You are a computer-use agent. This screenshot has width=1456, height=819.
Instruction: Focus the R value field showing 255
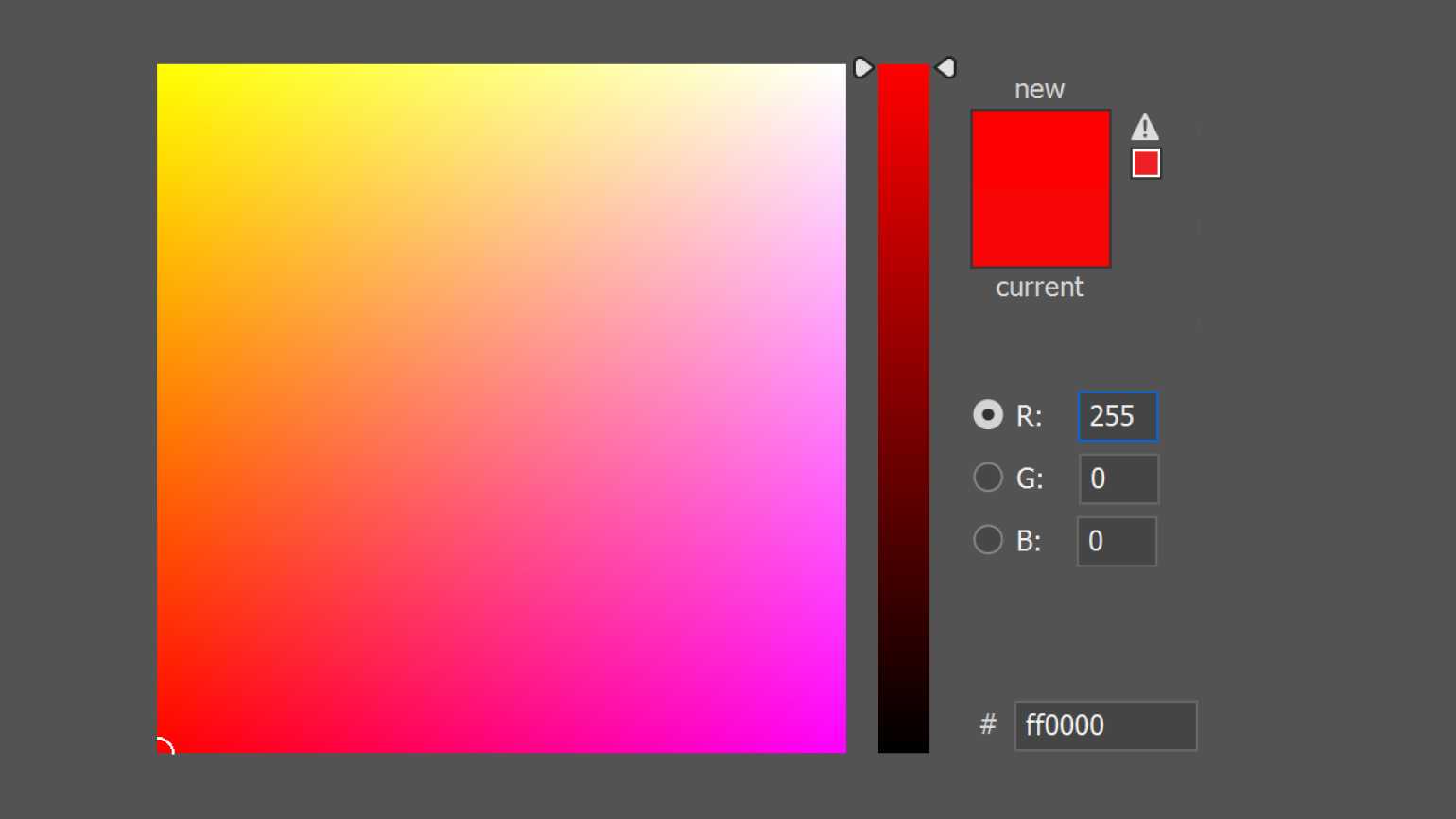pyautogui.click(x=1118, y=416)
